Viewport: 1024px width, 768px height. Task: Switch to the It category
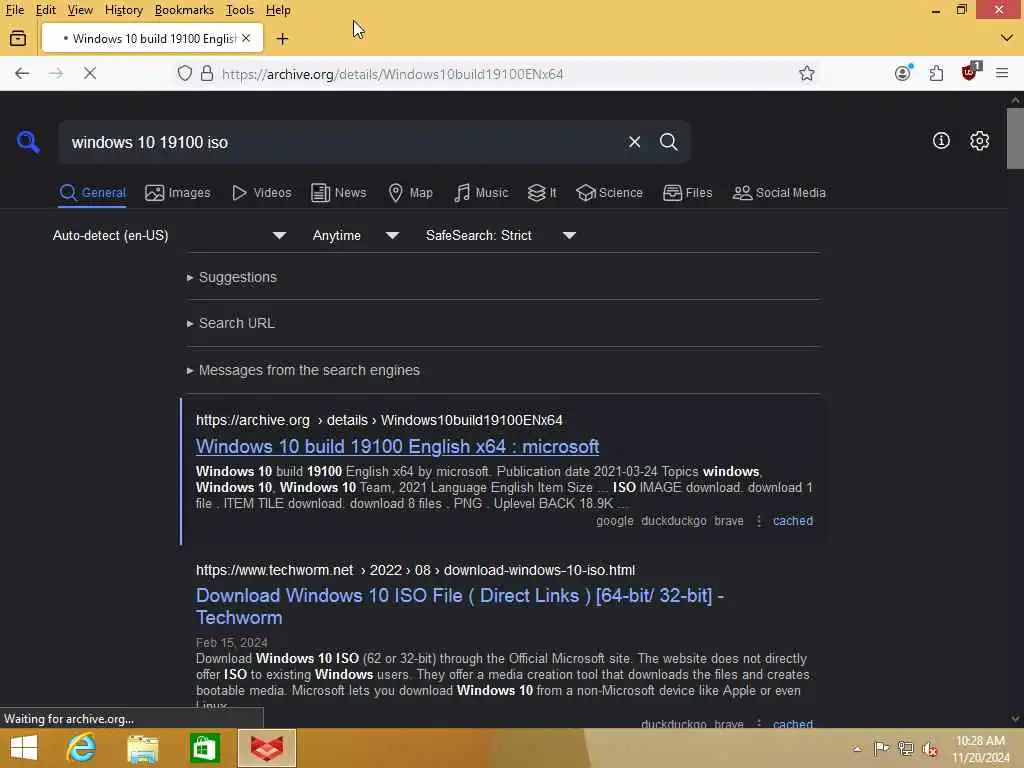542,193
